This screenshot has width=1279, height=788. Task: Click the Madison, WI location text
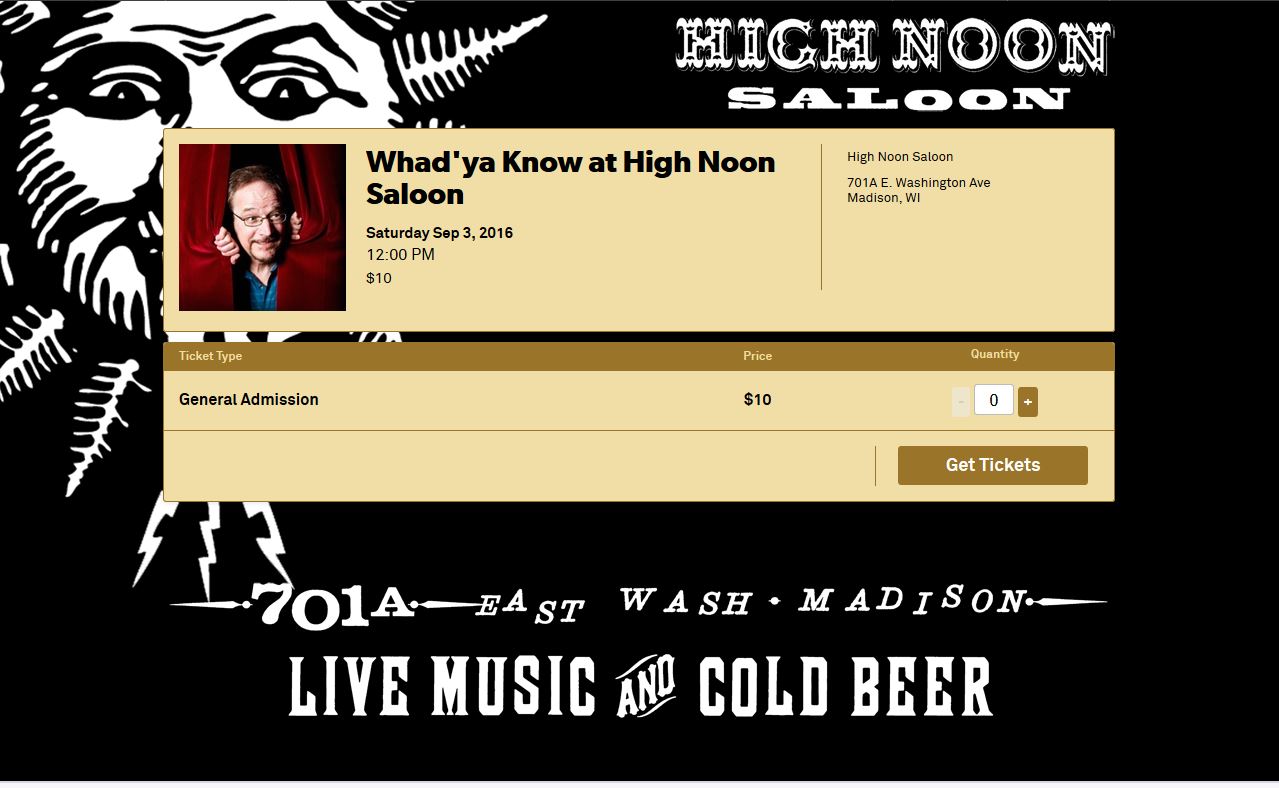(x=884, y=198)
